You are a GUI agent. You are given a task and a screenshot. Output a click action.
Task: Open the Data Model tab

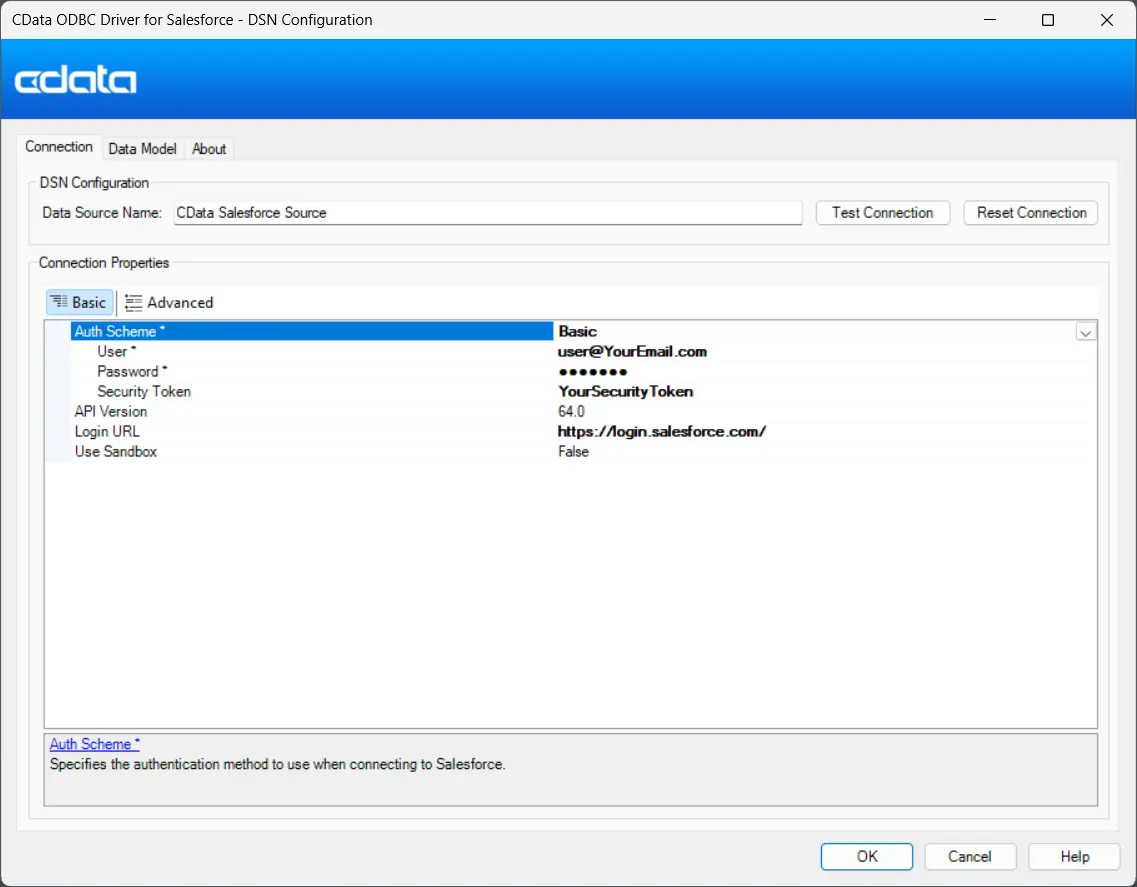click(142, 149)
